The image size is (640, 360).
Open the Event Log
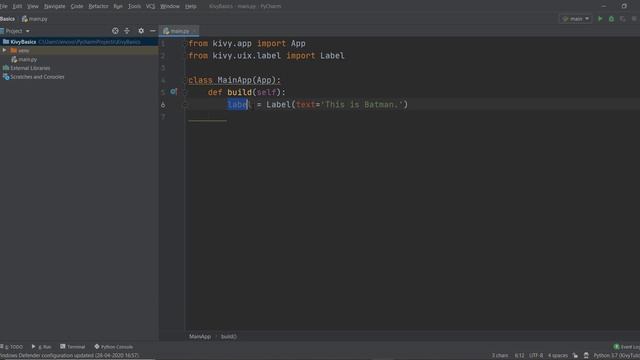click(x=627, y=347)
